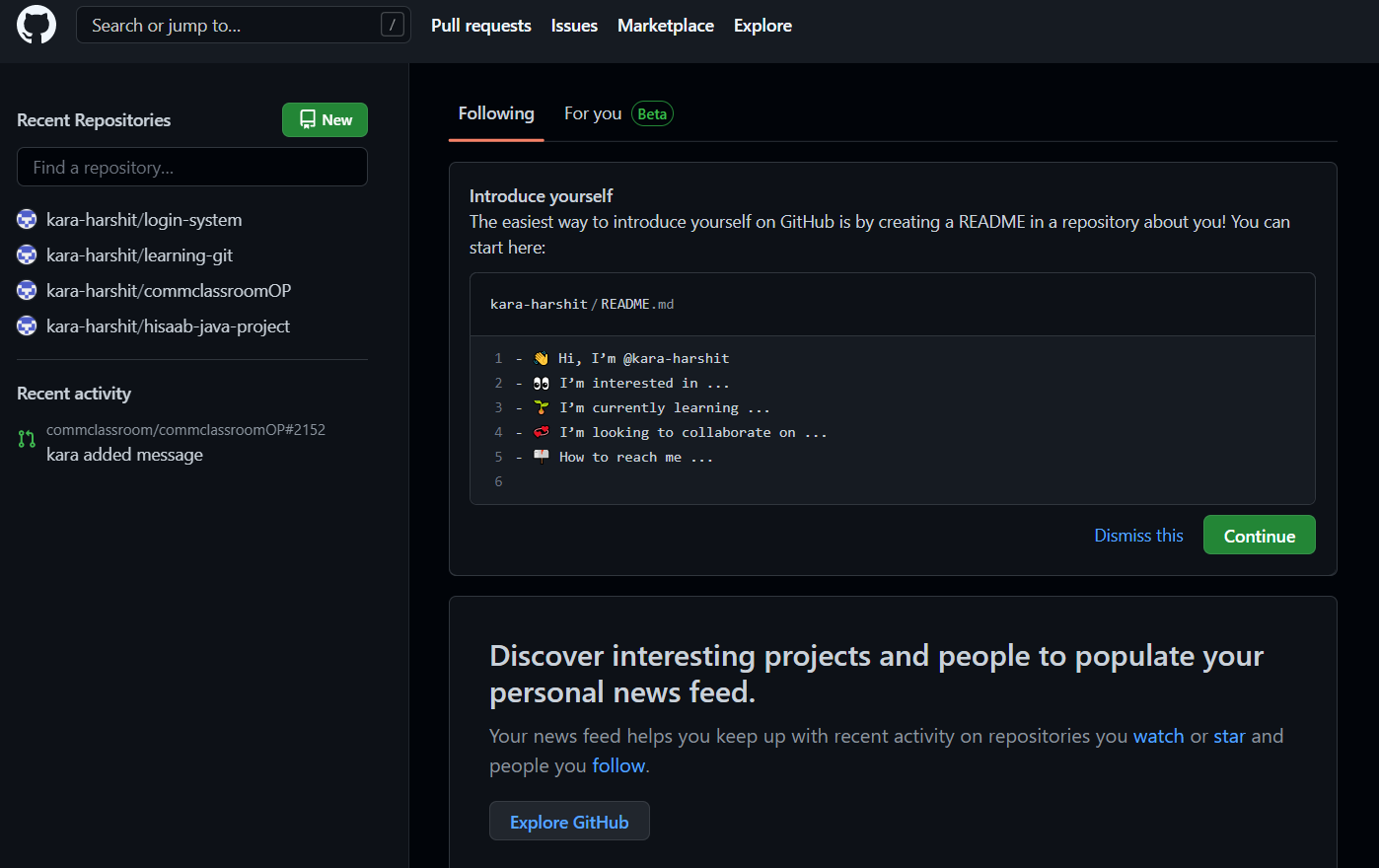Click avatar icon beside kara-harshit/login-system
Screen dimensions: 1379x868
pyautogui.click(x=27, y=219)
